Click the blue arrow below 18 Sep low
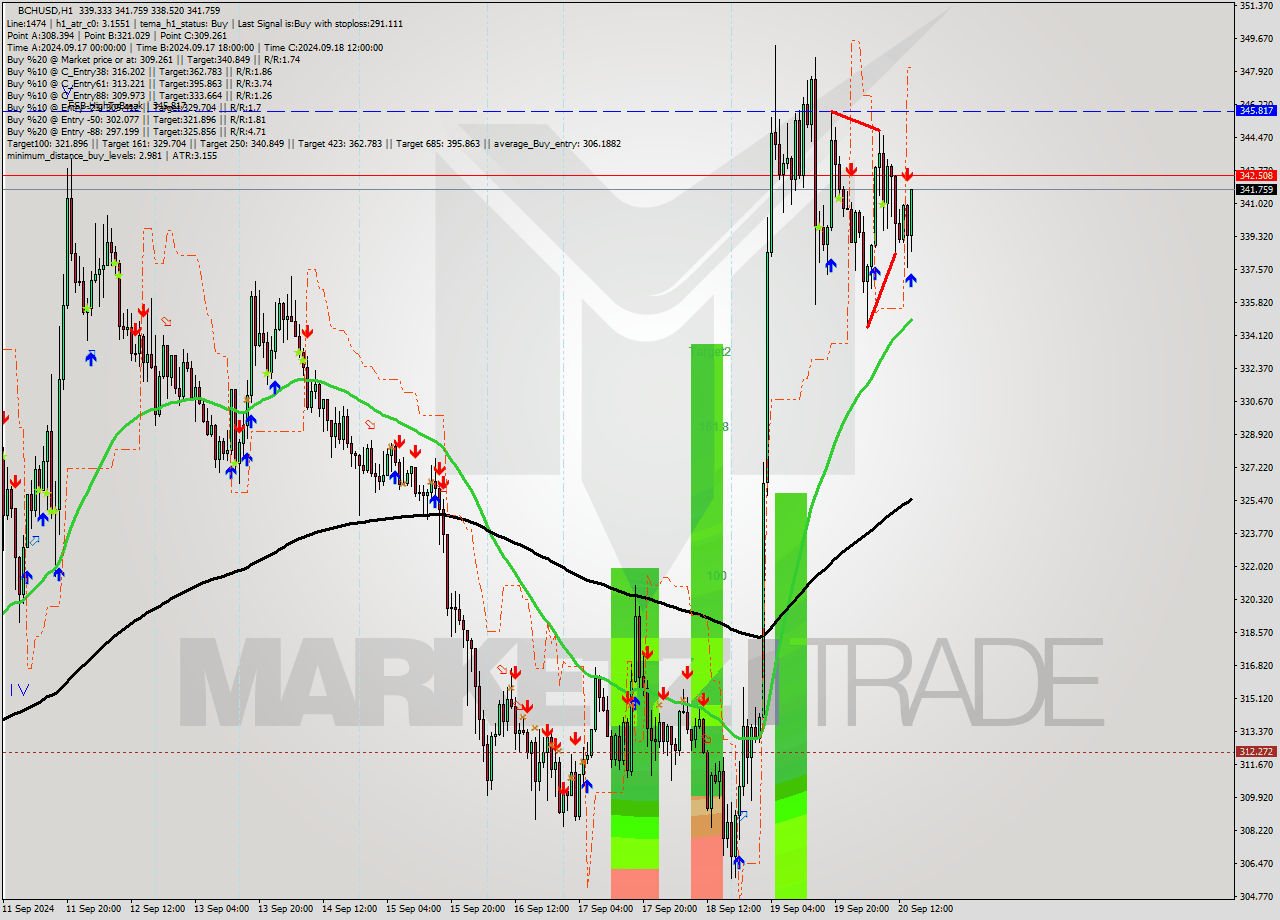Viewport: 1280px width, 920px height. click(738, 861)
